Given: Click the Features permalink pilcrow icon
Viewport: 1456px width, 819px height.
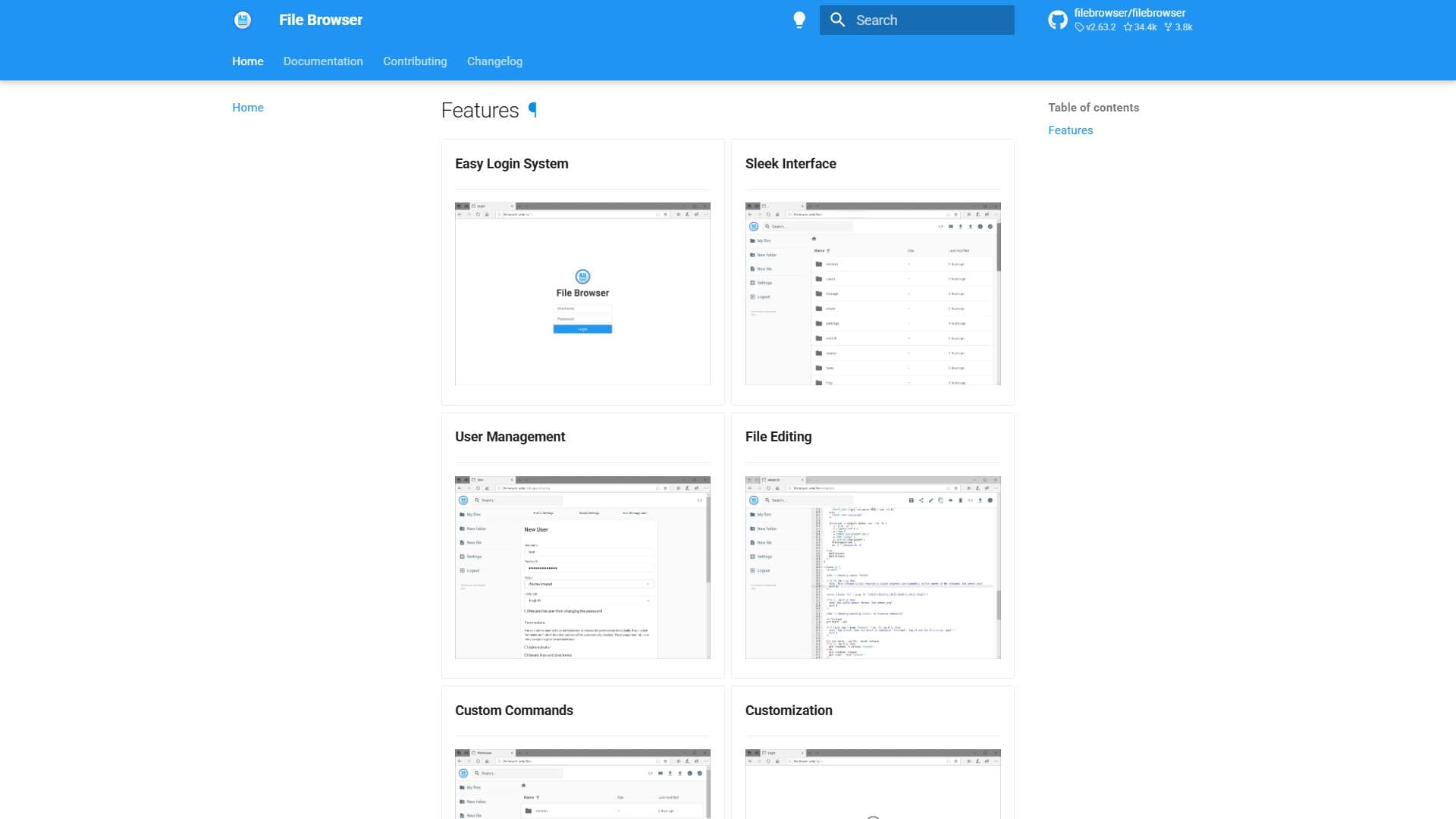Looking at the screenshot, I should coord(532,110).
